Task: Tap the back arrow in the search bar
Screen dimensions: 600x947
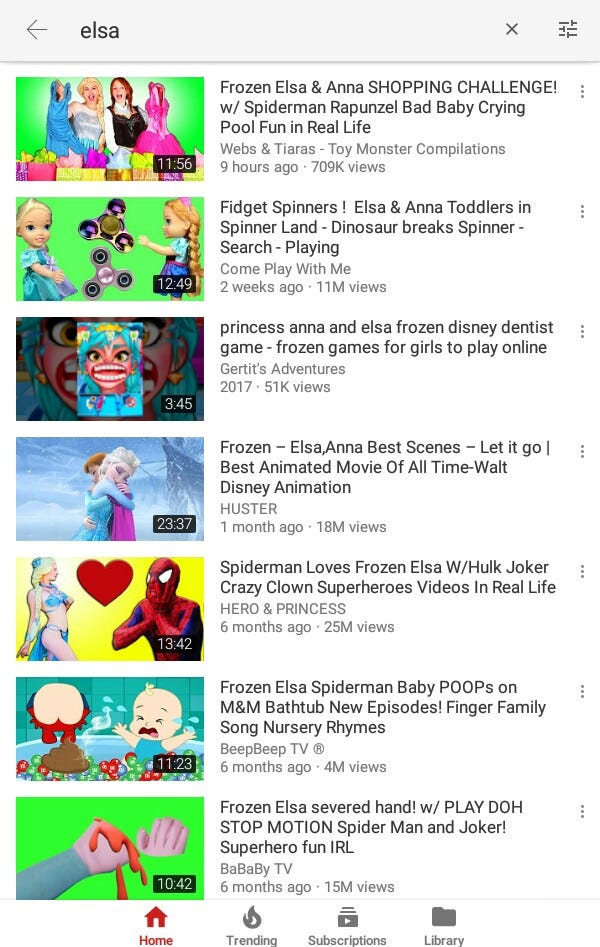Action: (37, 30)
